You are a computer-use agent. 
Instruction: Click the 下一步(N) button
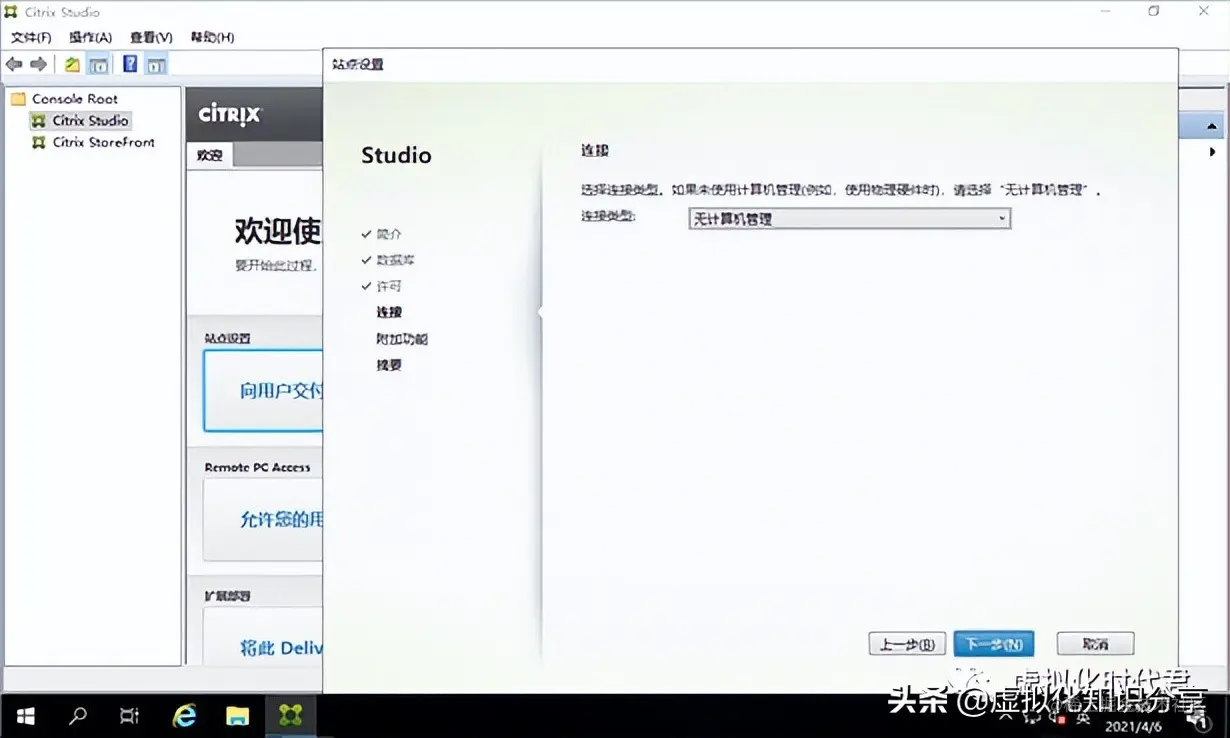[993, 643]
